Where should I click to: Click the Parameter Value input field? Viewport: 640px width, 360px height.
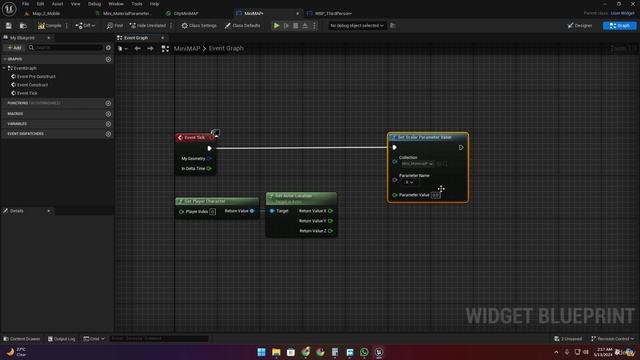point(436,195)
